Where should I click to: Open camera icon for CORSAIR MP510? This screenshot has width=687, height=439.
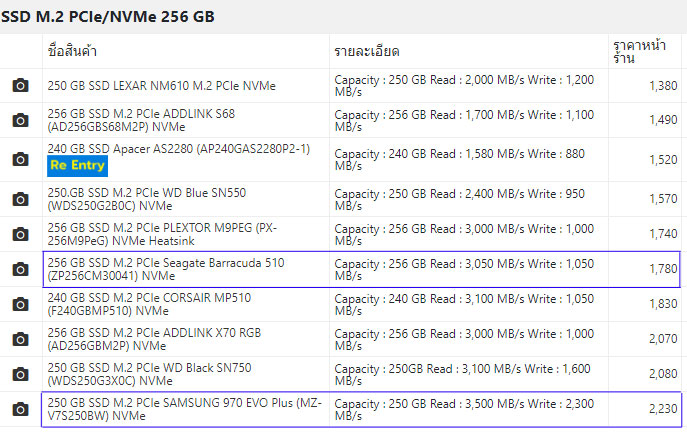20,304
